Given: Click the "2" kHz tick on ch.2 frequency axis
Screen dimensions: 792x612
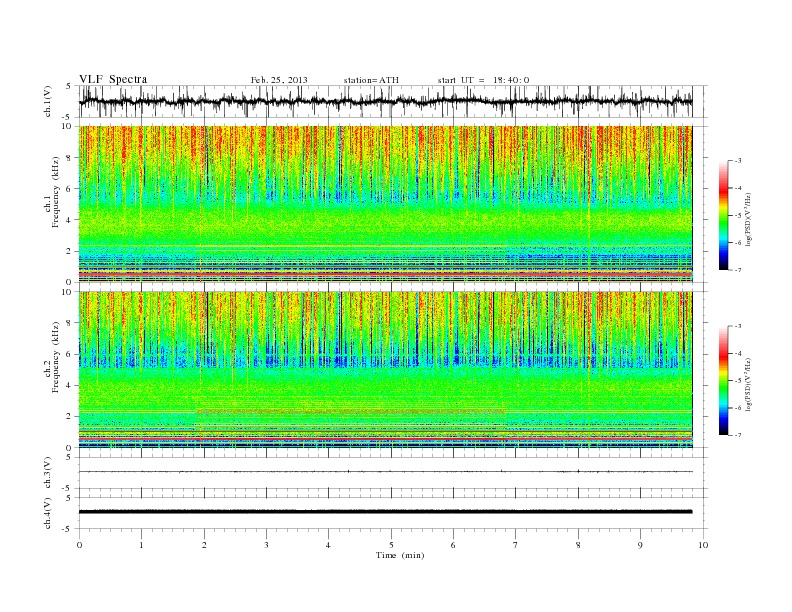Looking at the screenshot, I should coord(70,417).
